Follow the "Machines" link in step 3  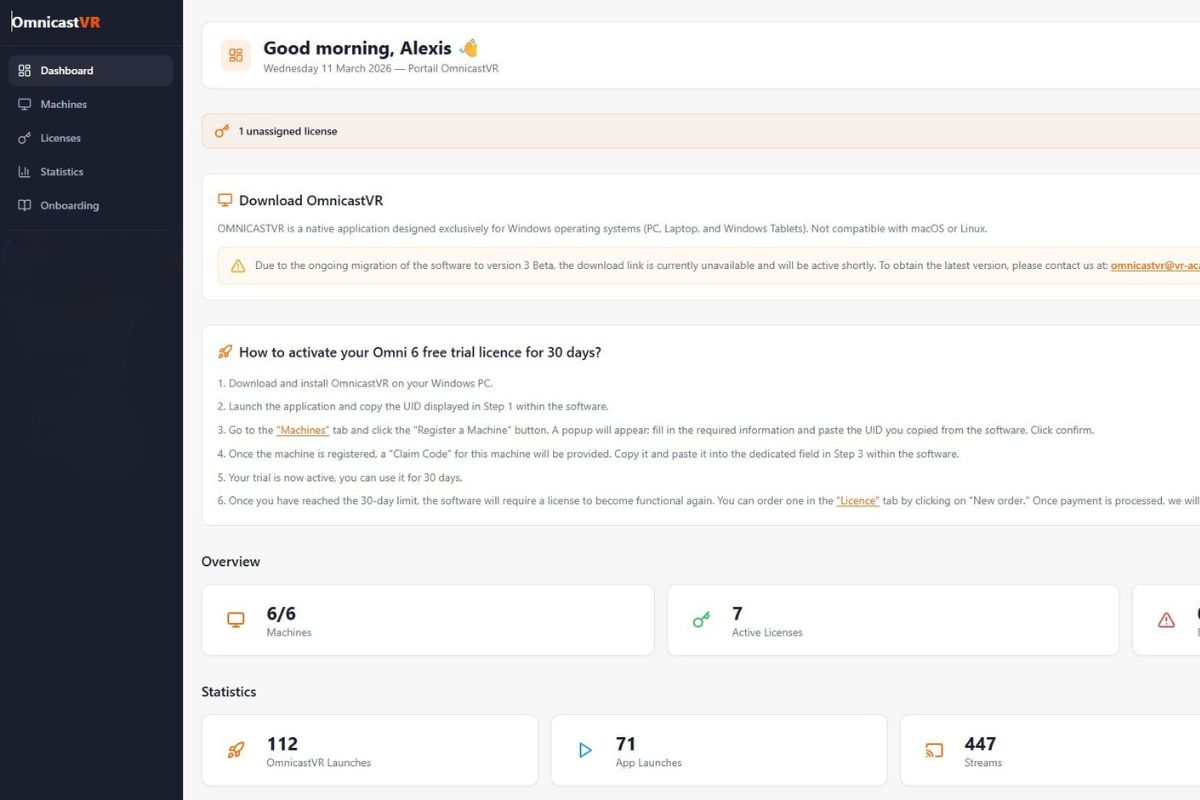[x=302, y=430]
